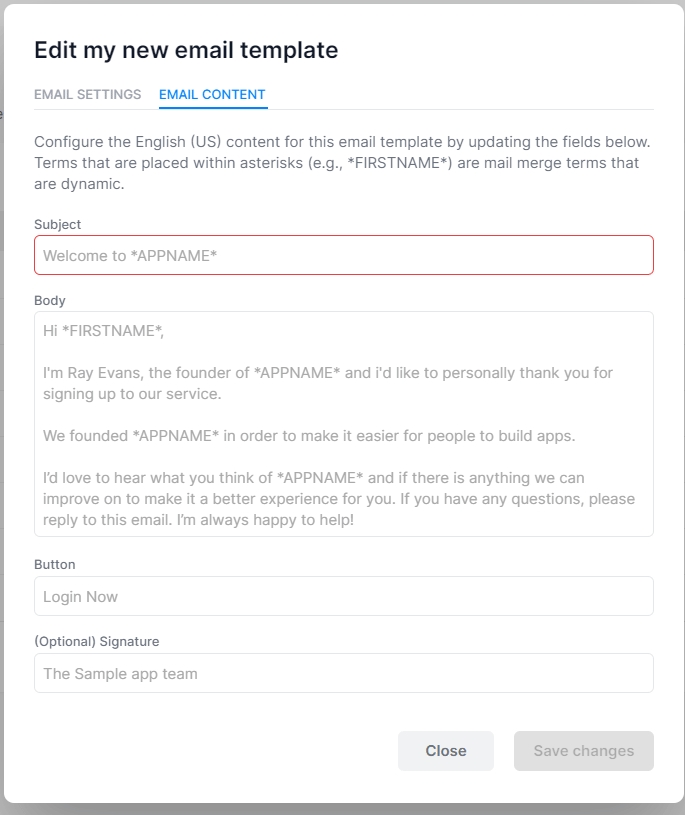Focus the optional Signature field

(x=343, y=673)
